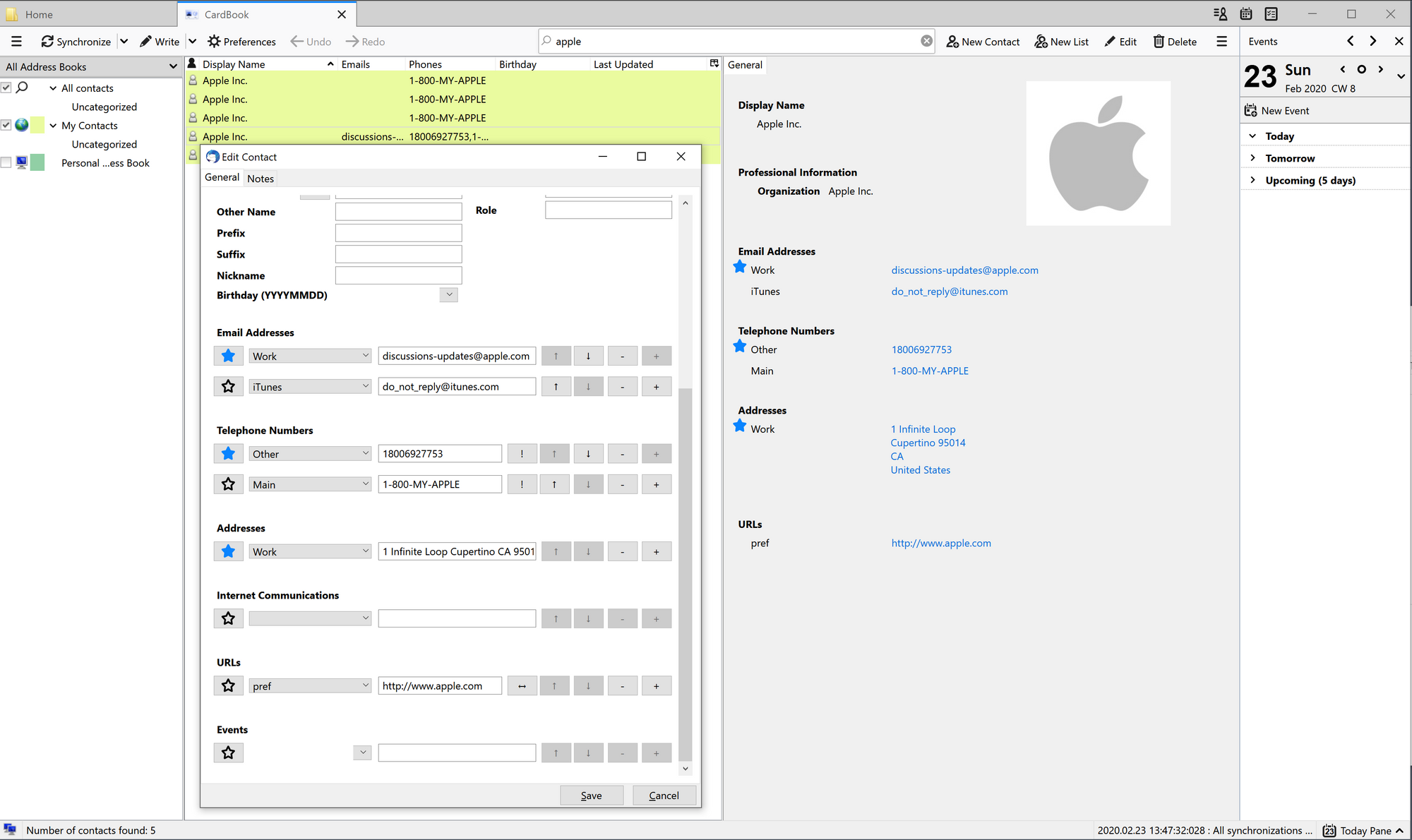
Task: Open discussions-updates@apple.com link in preview
Action: [964, 270]
